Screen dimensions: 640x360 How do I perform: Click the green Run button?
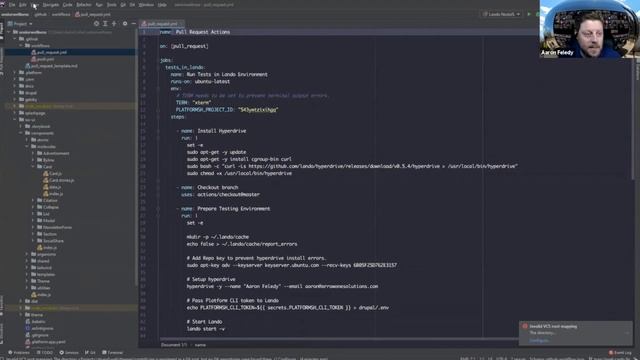(529, 14)
